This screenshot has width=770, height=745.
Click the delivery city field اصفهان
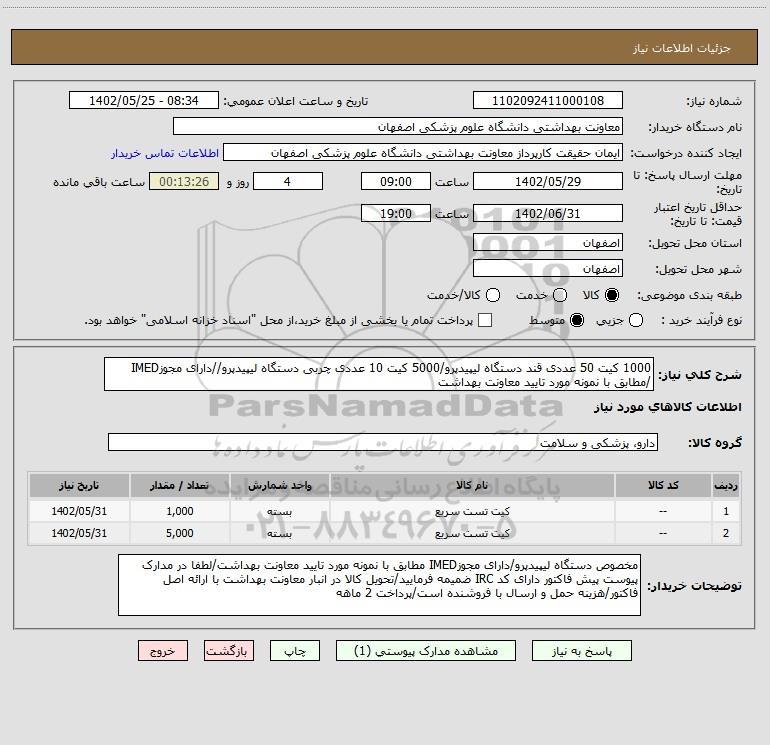548,269
